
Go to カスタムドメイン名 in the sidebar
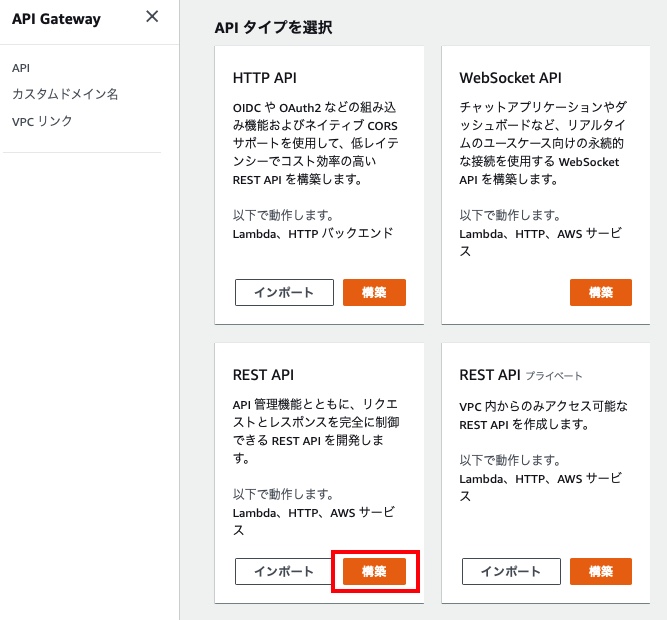tap(65, 94)
